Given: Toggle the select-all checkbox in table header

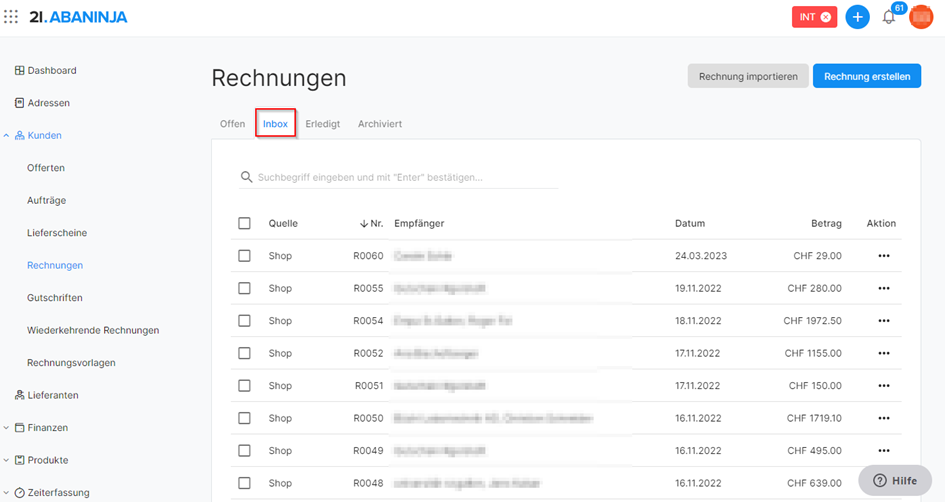Looking at the screenshot, I should (244, 223).
